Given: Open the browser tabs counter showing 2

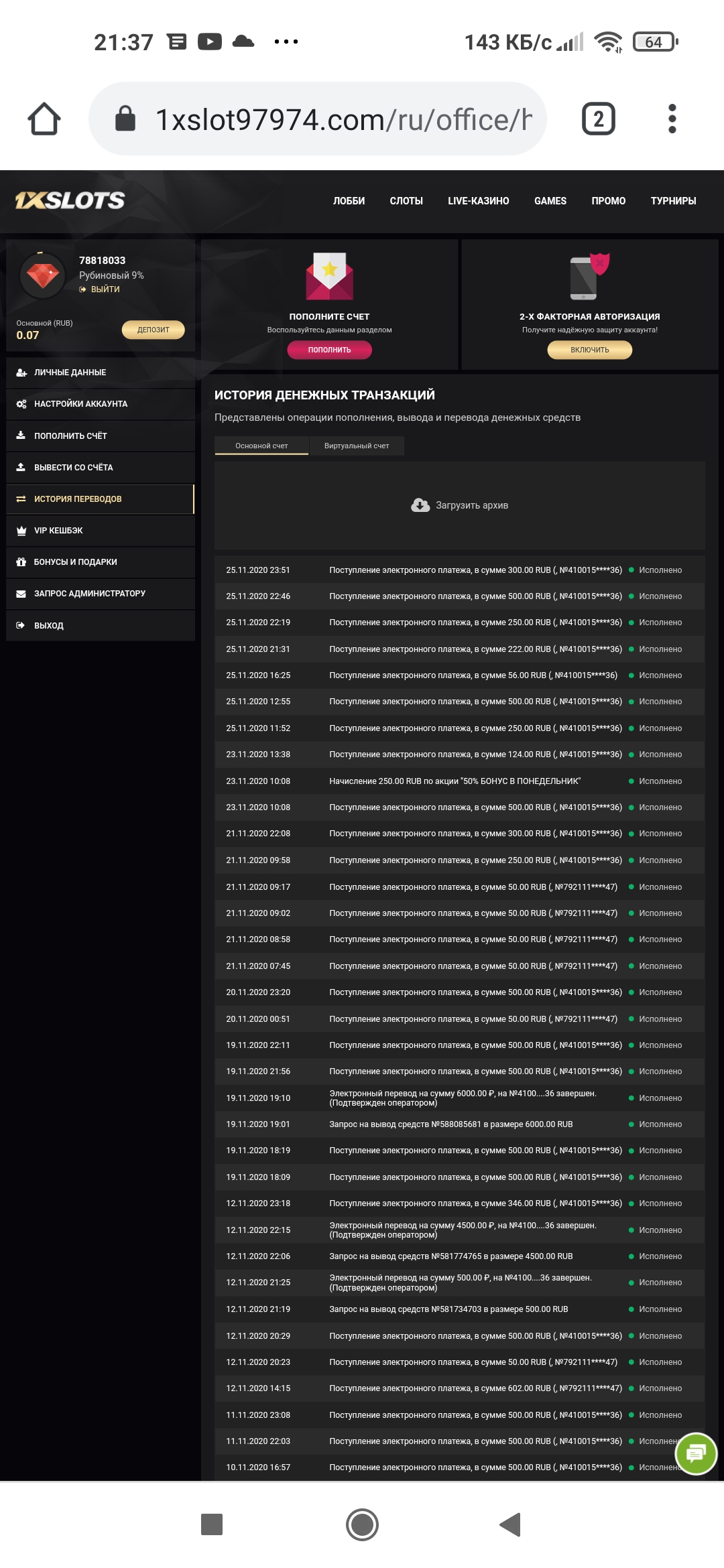Looking at the screenshot, I should (599, 119).
